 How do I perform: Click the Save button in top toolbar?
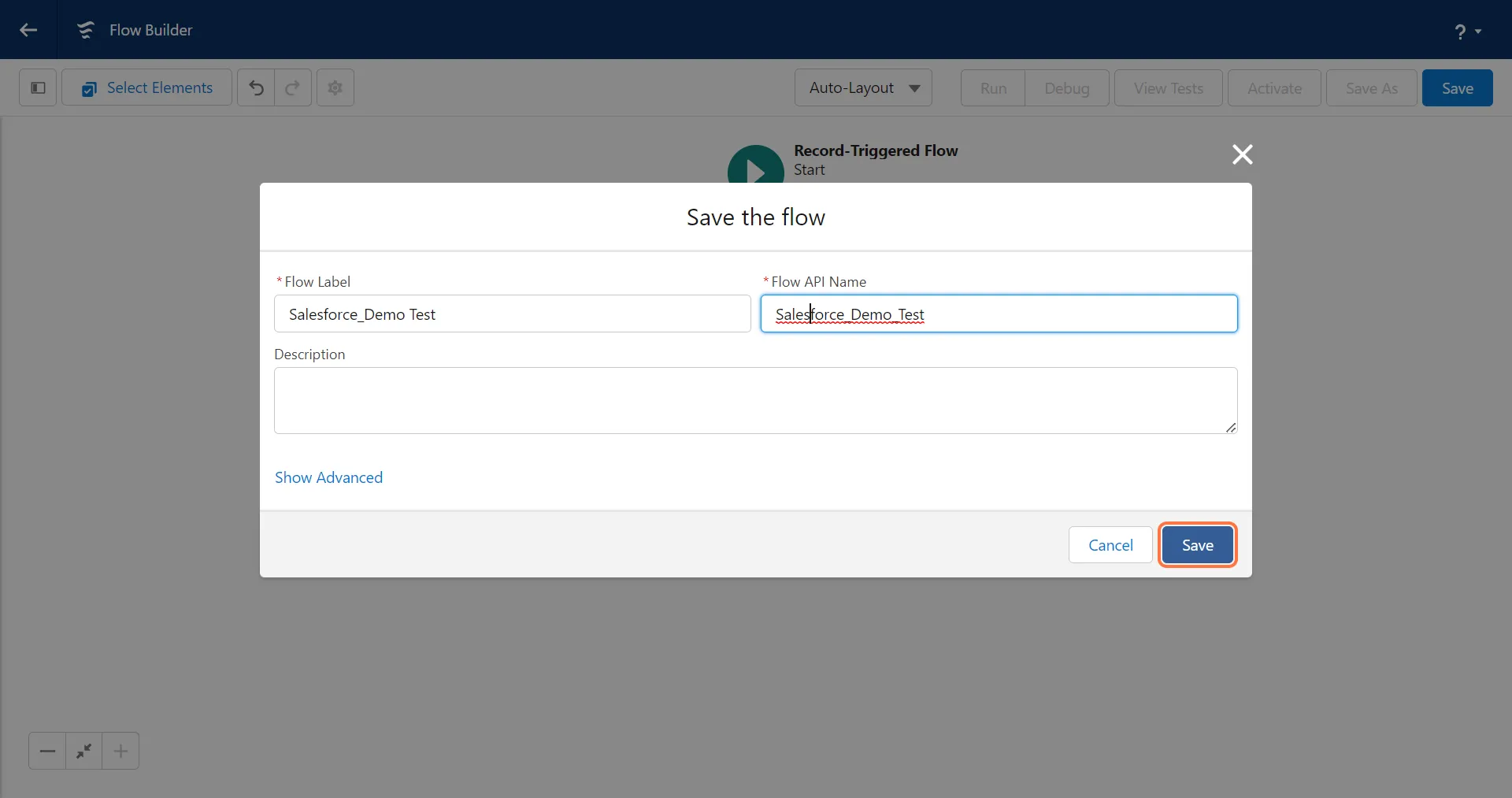[1457, 88]
